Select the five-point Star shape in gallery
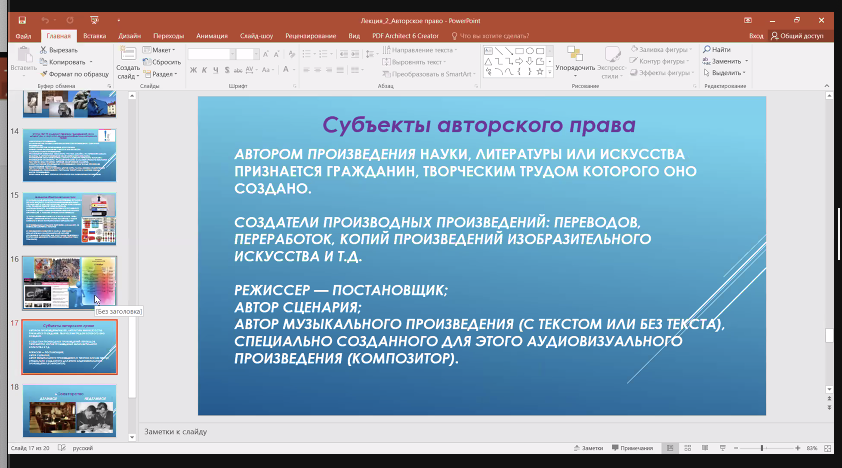The height and width of the screenshot is (468, 842). 540,71
